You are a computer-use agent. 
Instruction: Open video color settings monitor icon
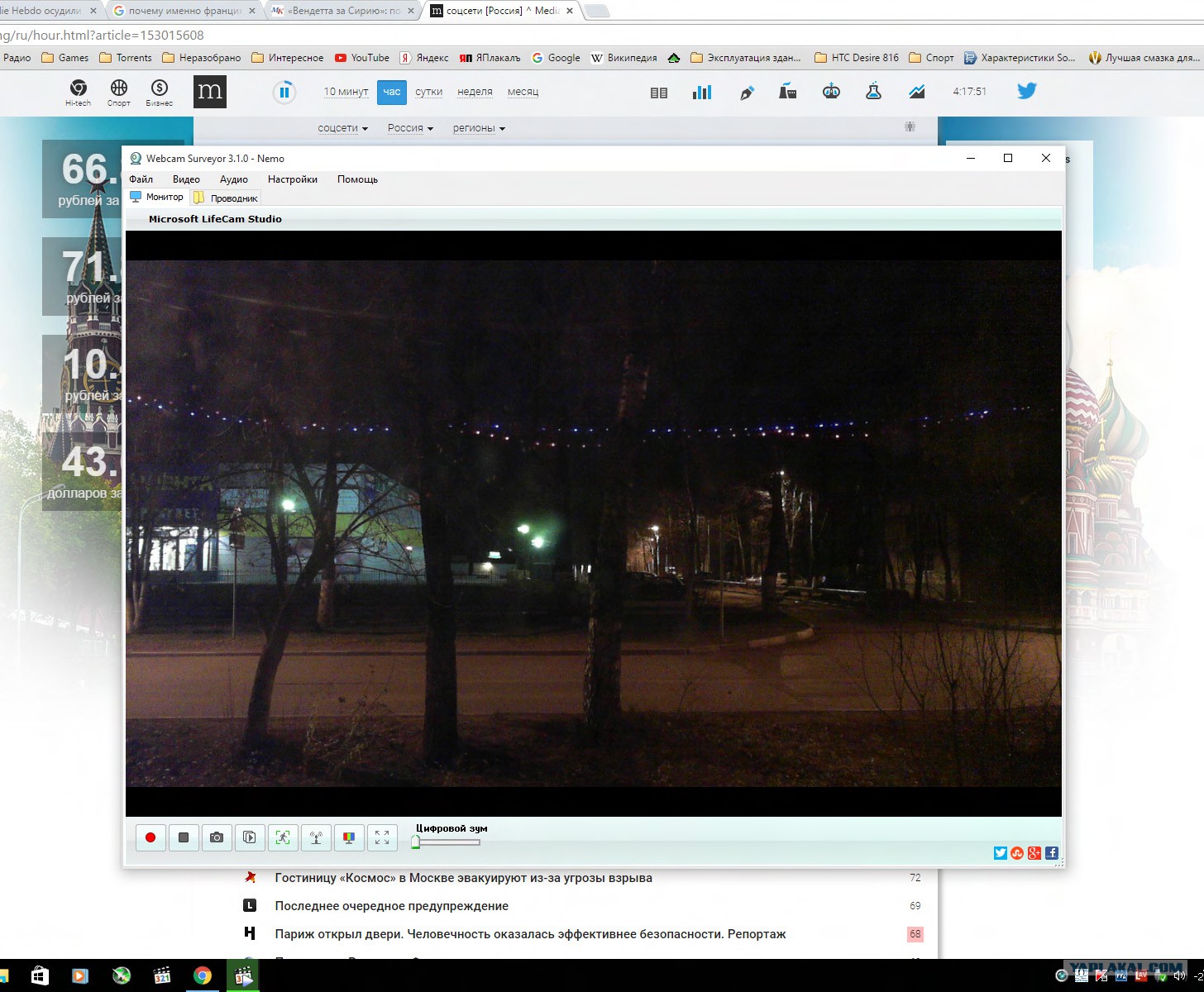click(x=349, y=837)
